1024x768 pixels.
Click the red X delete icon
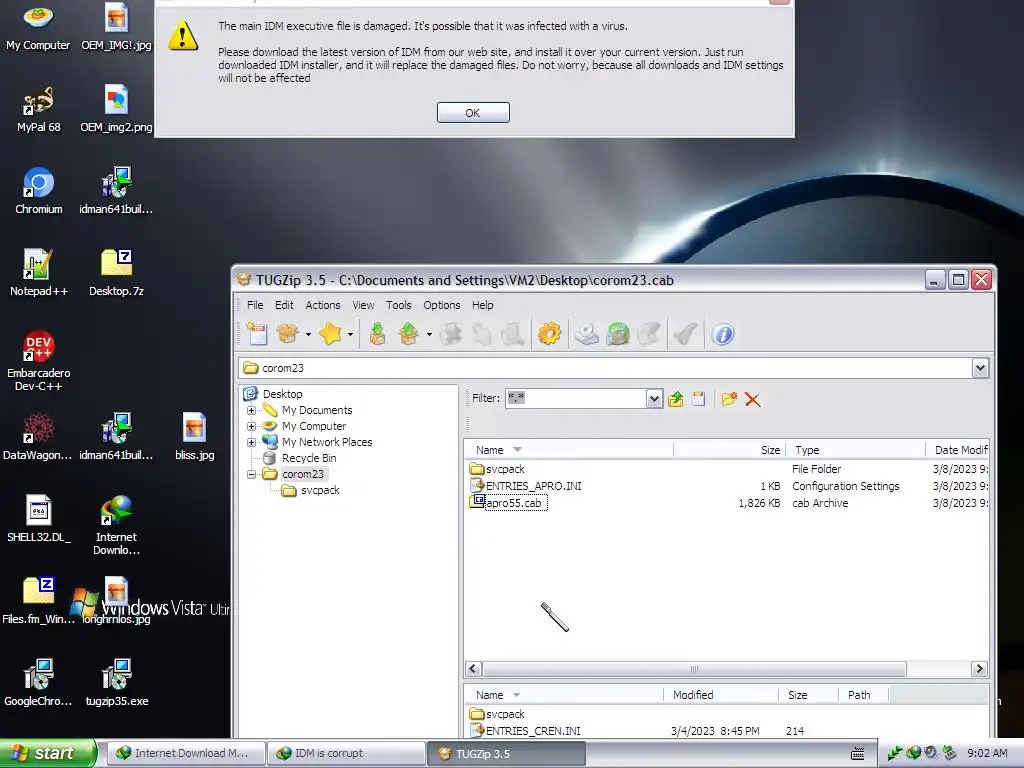pyautogui.click(x=752, y=400)
